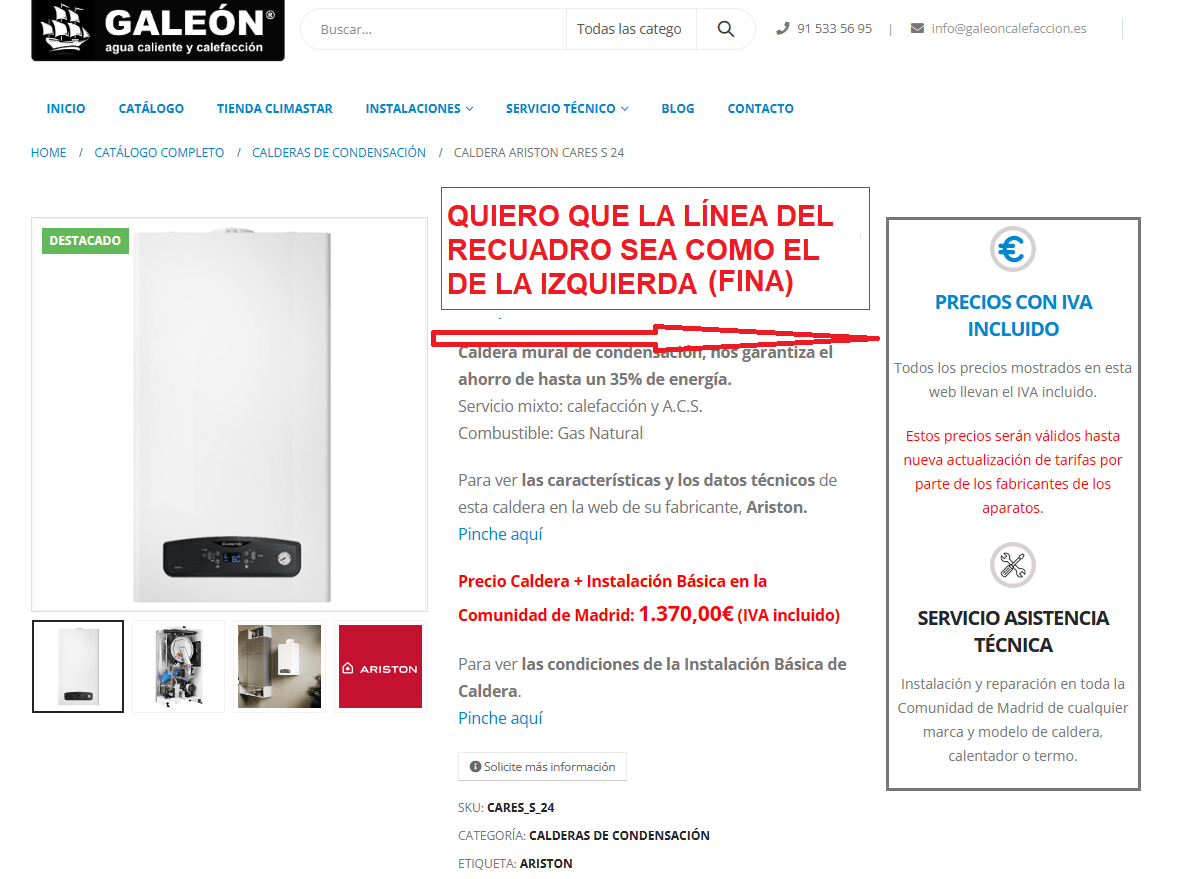Click the envelope email icon

click(x=917, y=29)
